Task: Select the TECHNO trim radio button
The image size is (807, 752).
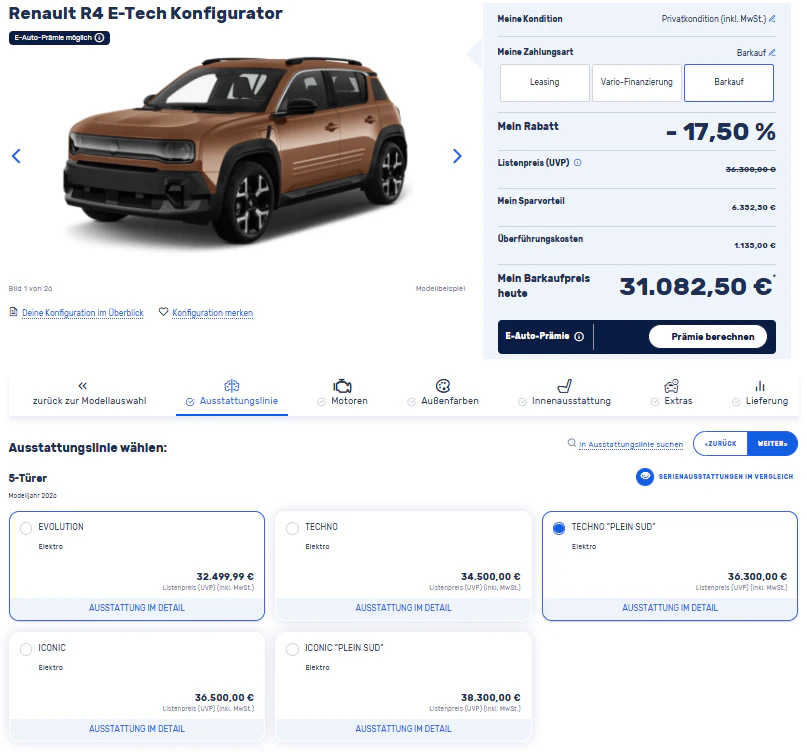Action: (292, 528)
